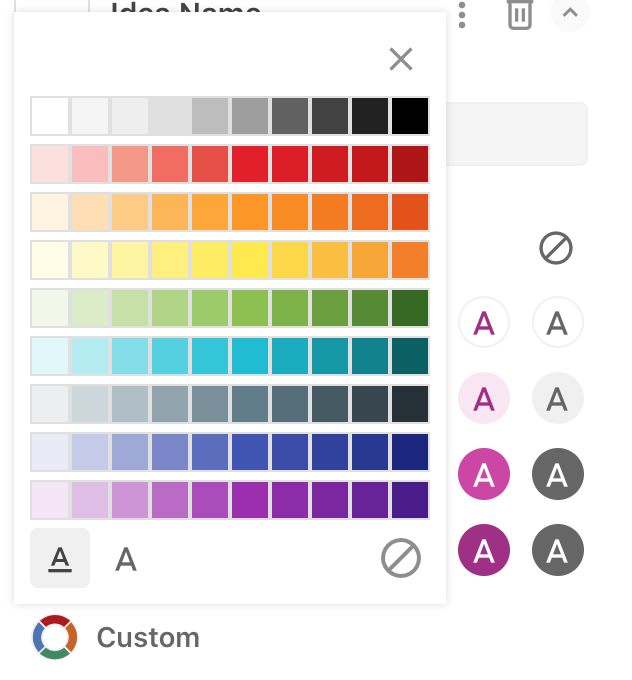Apply the dark purple circle A style

[484, 550]
